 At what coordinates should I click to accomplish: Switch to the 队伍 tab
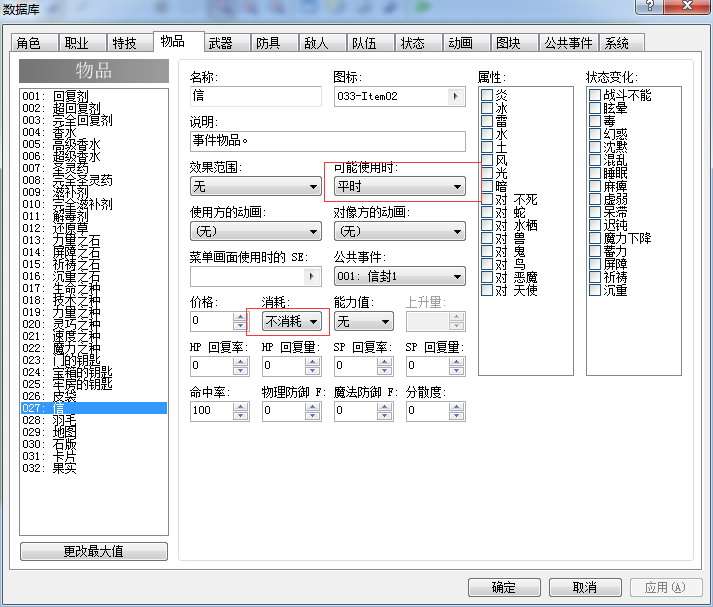(x=371, y=43)
